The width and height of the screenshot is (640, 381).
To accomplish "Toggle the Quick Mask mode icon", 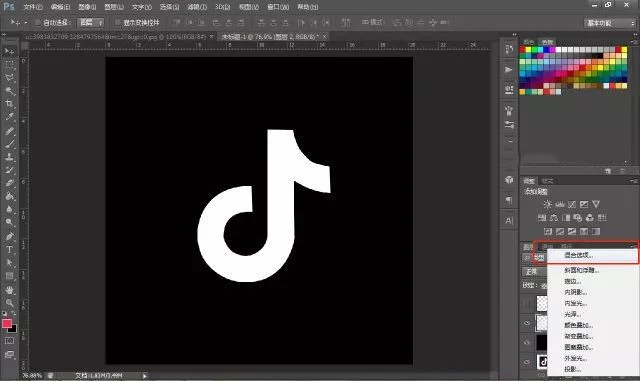I will click(x=9, y=341).
